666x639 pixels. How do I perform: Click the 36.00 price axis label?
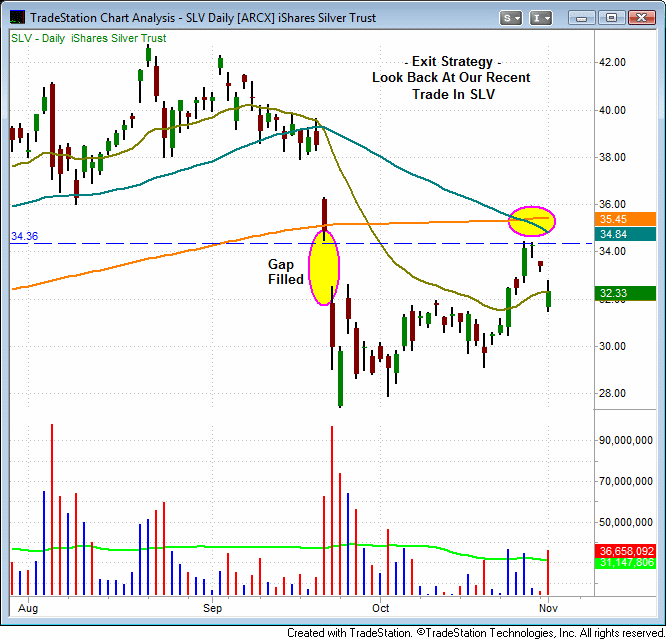click(612, 204)
